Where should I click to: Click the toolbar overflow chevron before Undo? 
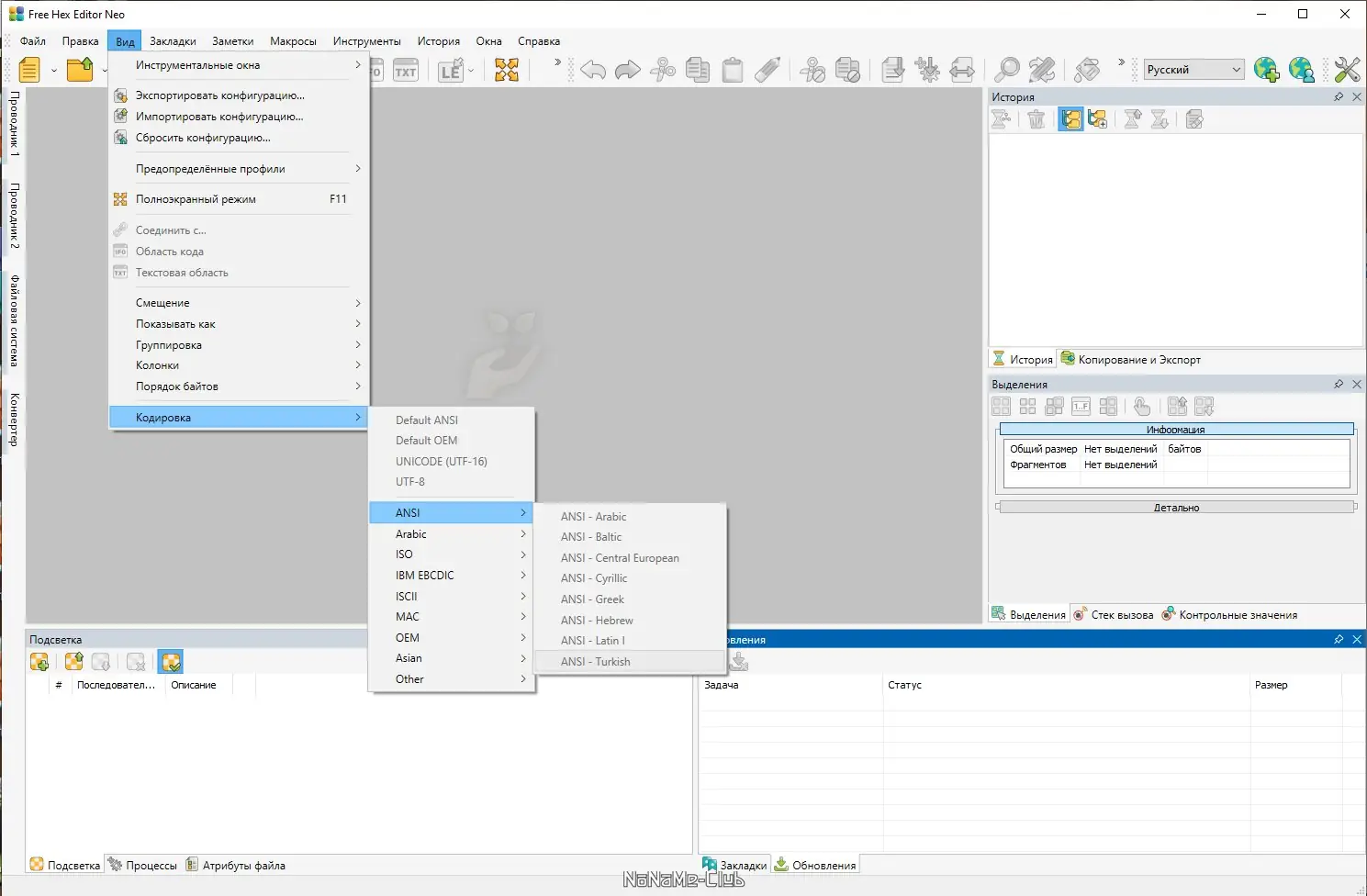(557, 62)
